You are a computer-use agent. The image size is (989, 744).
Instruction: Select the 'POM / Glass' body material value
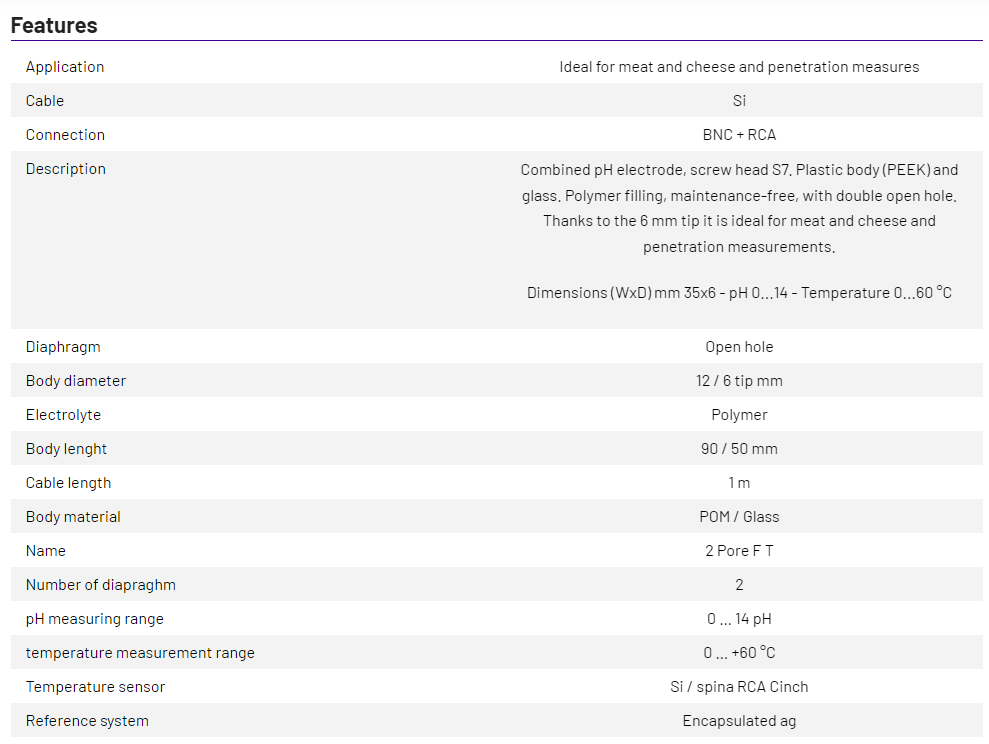coord(739,517)
